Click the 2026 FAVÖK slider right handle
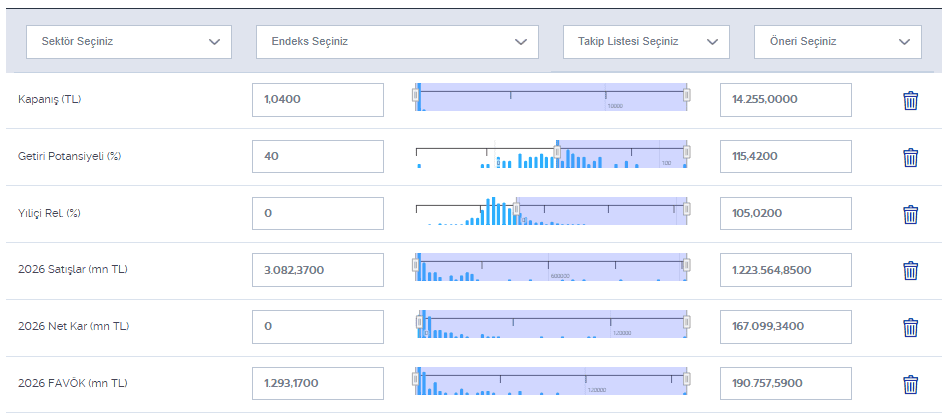 687,379
